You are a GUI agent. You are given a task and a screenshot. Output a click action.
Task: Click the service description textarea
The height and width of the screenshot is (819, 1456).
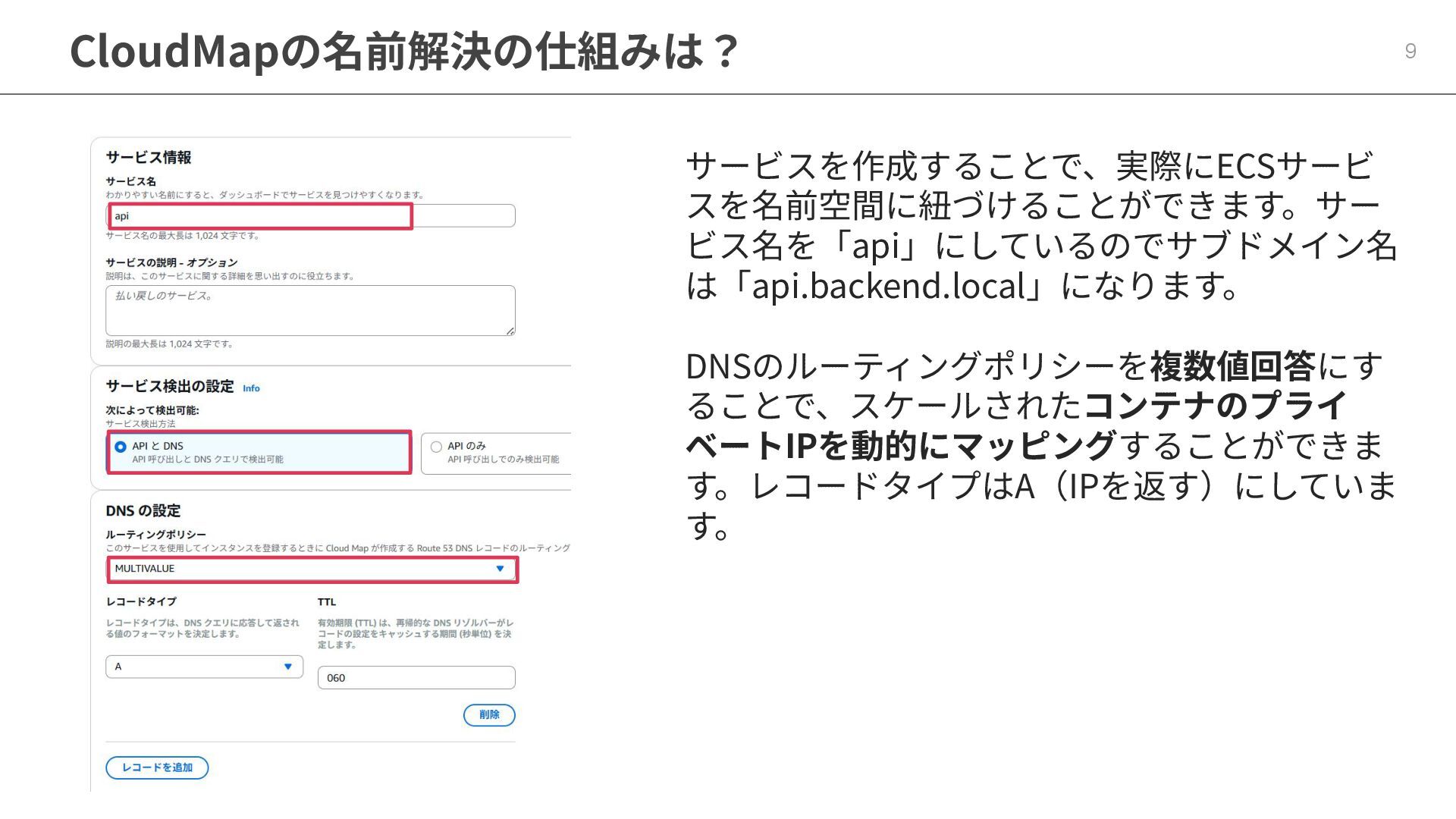tap(310, 310)
